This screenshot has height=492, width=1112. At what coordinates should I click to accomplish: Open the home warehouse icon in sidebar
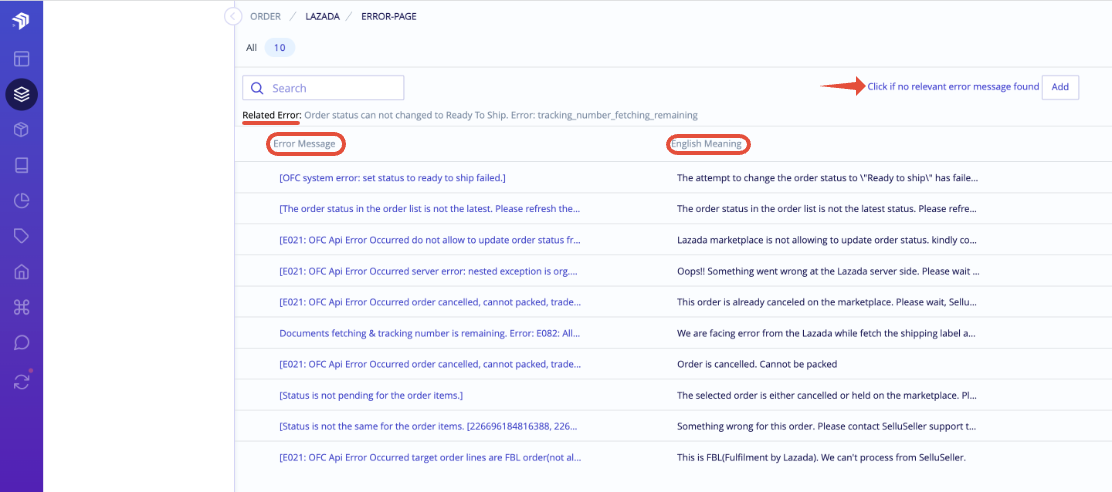coord(21,272)
